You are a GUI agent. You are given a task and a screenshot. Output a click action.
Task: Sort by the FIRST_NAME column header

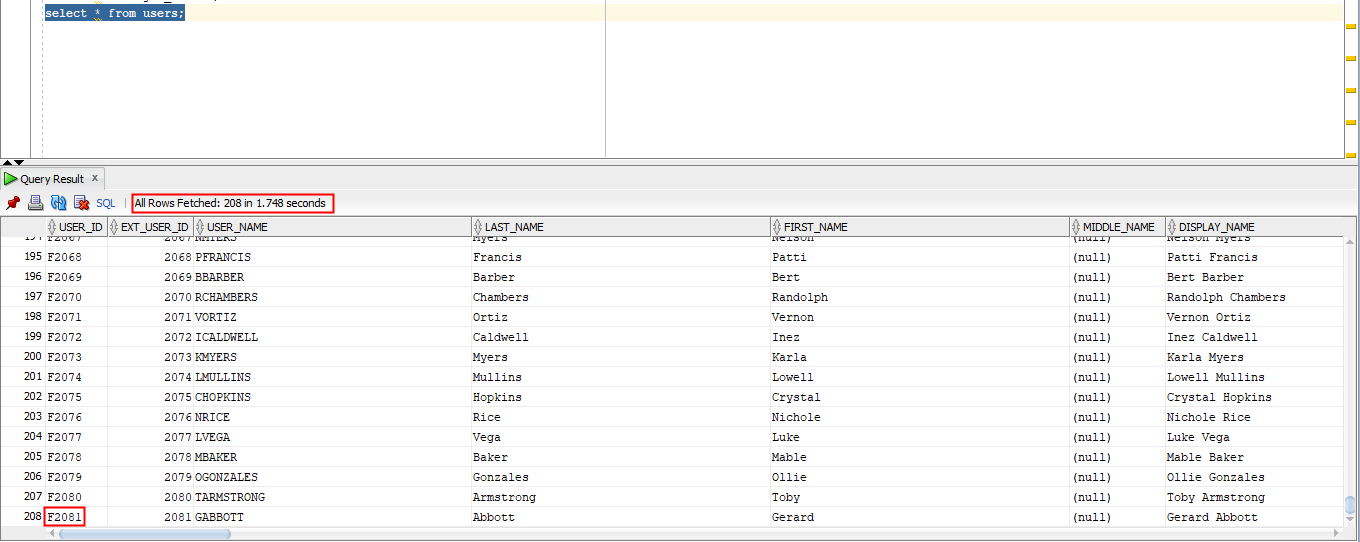click(x=920, y=227)
